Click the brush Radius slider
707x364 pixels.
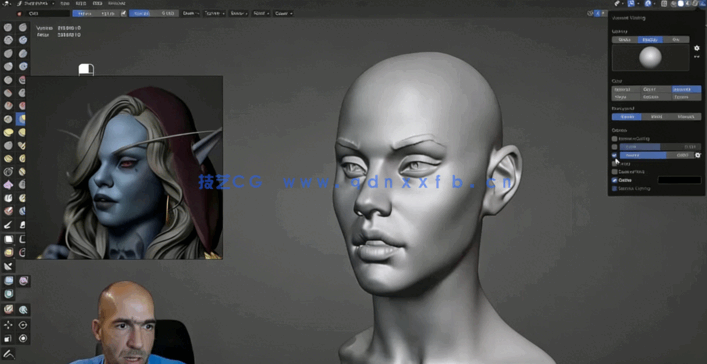(x=96, y=14)
